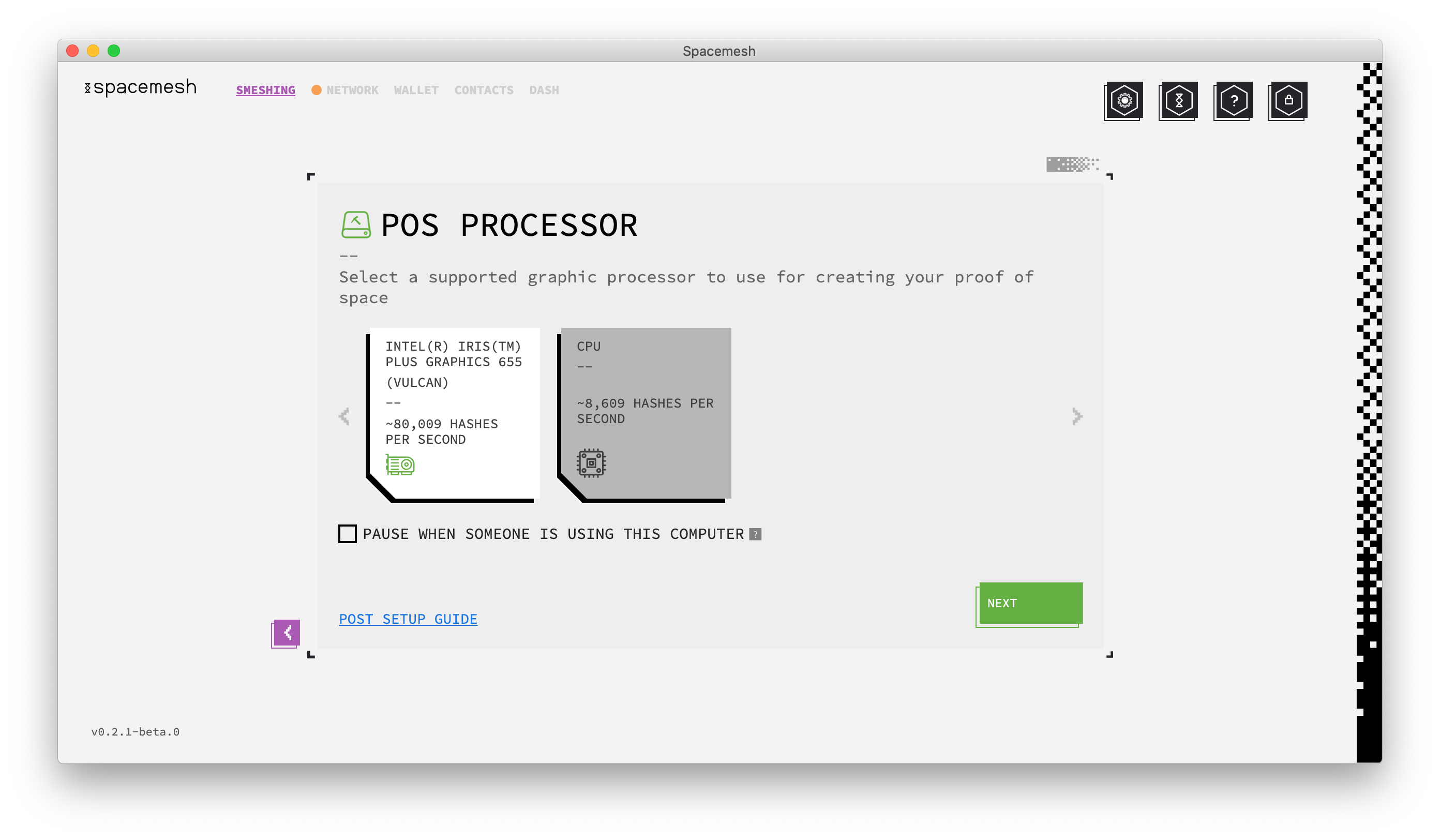Viewport: 1440px width, 840px height.
Task: Enable pause when someone is using computer
Action: pos(348,534)
